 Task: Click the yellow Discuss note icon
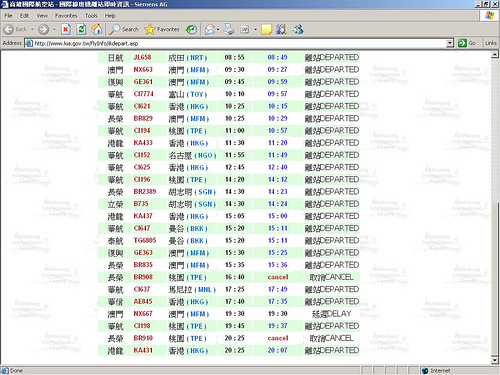coord(266,30)
